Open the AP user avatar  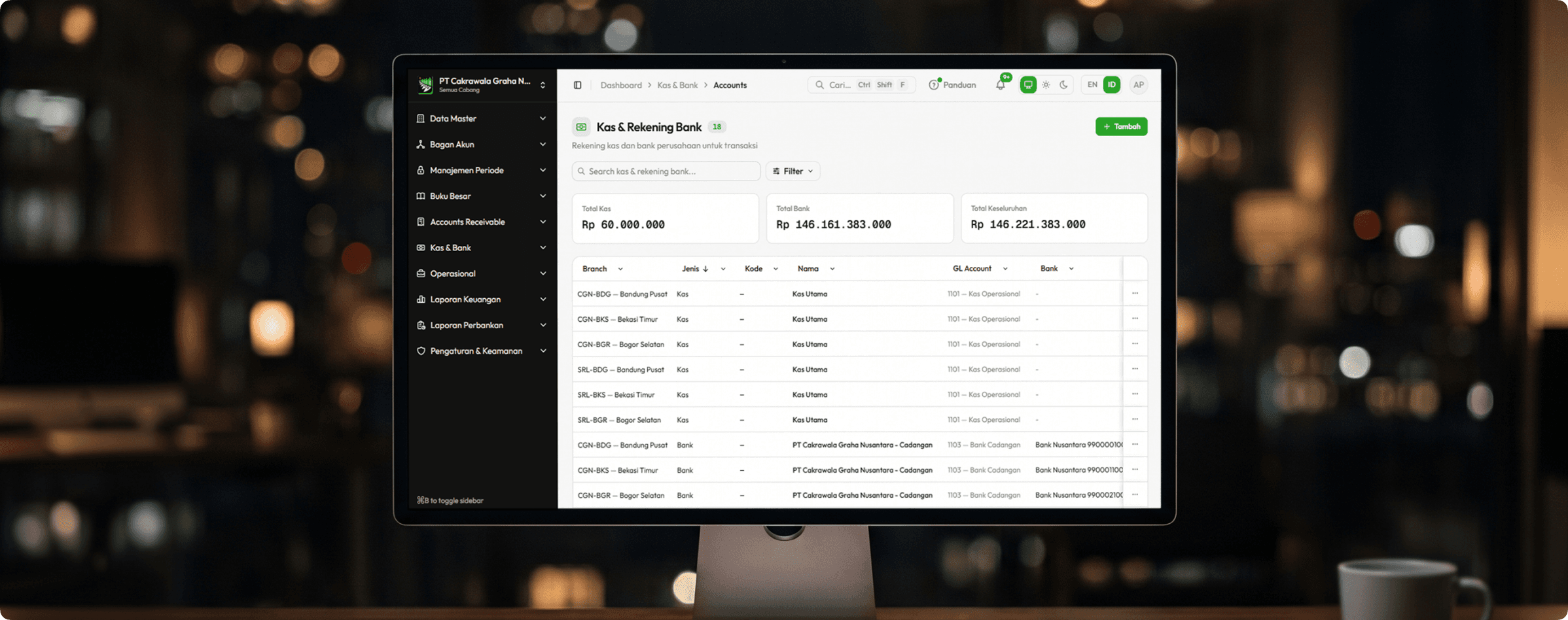tap(1139, 85)
